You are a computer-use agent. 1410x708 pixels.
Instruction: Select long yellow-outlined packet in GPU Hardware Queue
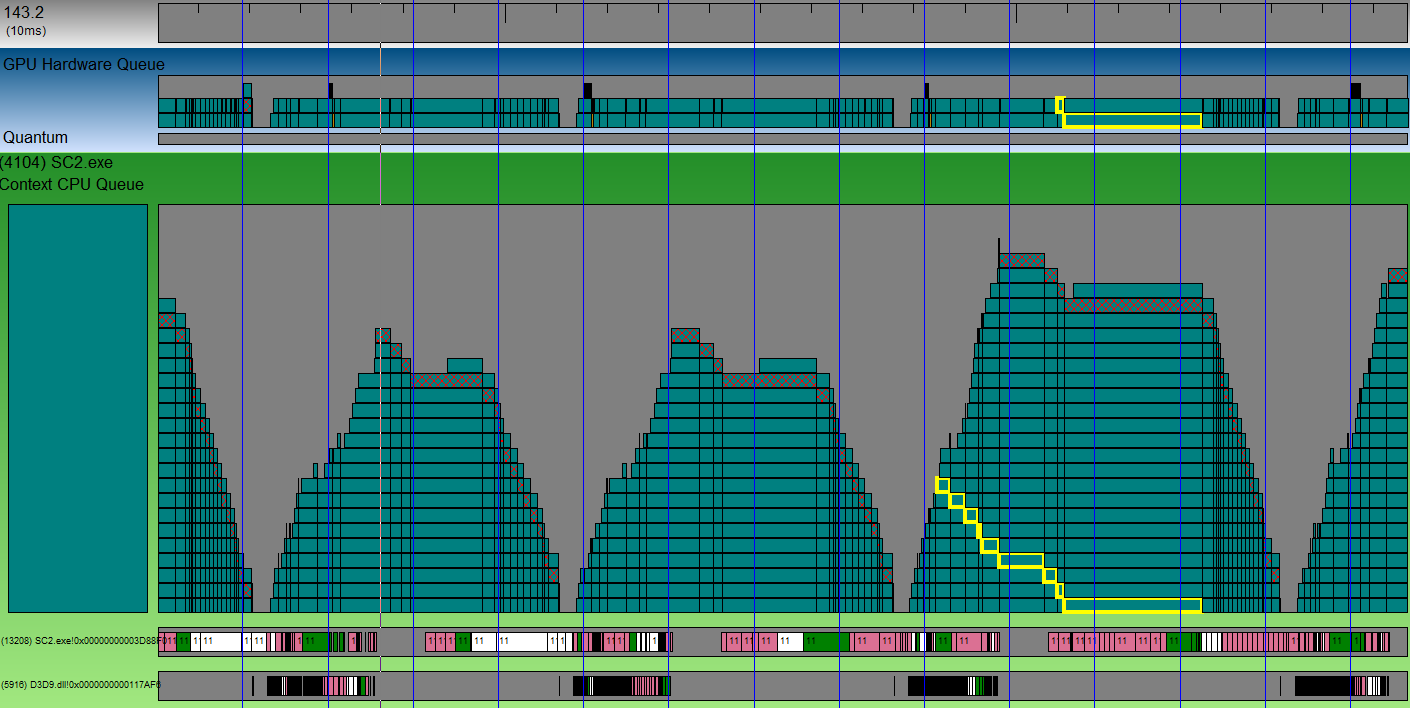1132,121
